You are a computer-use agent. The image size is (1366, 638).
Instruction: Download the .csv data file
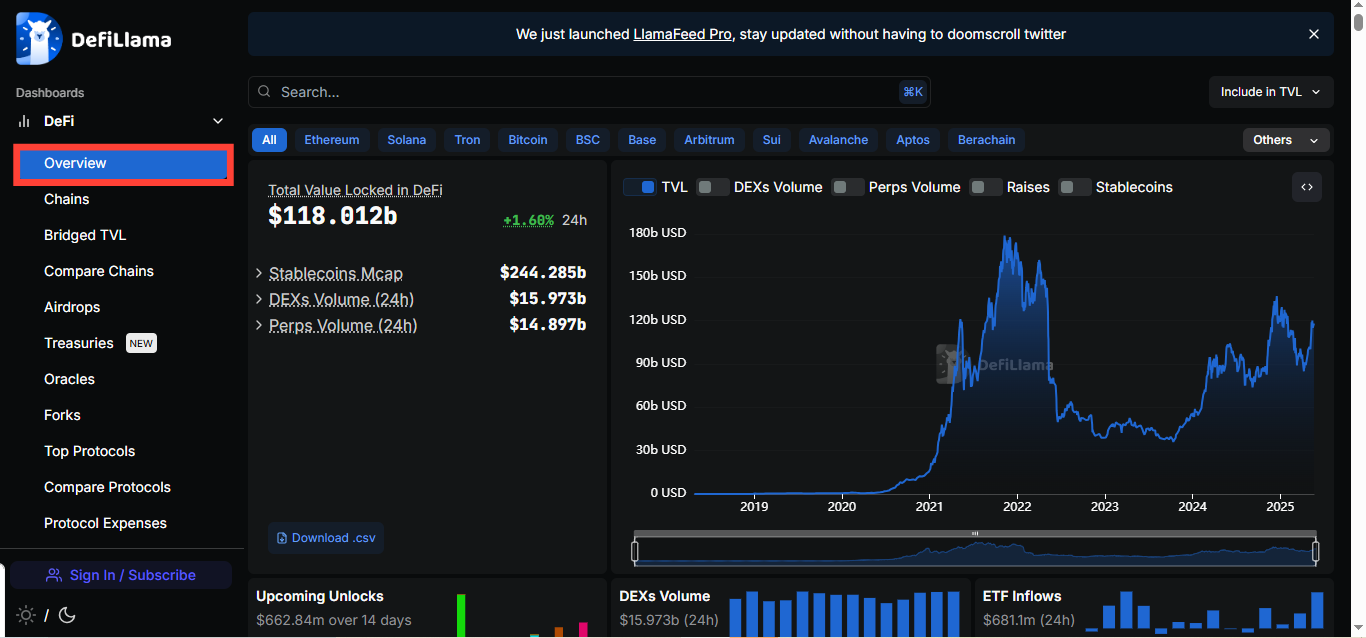click(x=326, y=538)
